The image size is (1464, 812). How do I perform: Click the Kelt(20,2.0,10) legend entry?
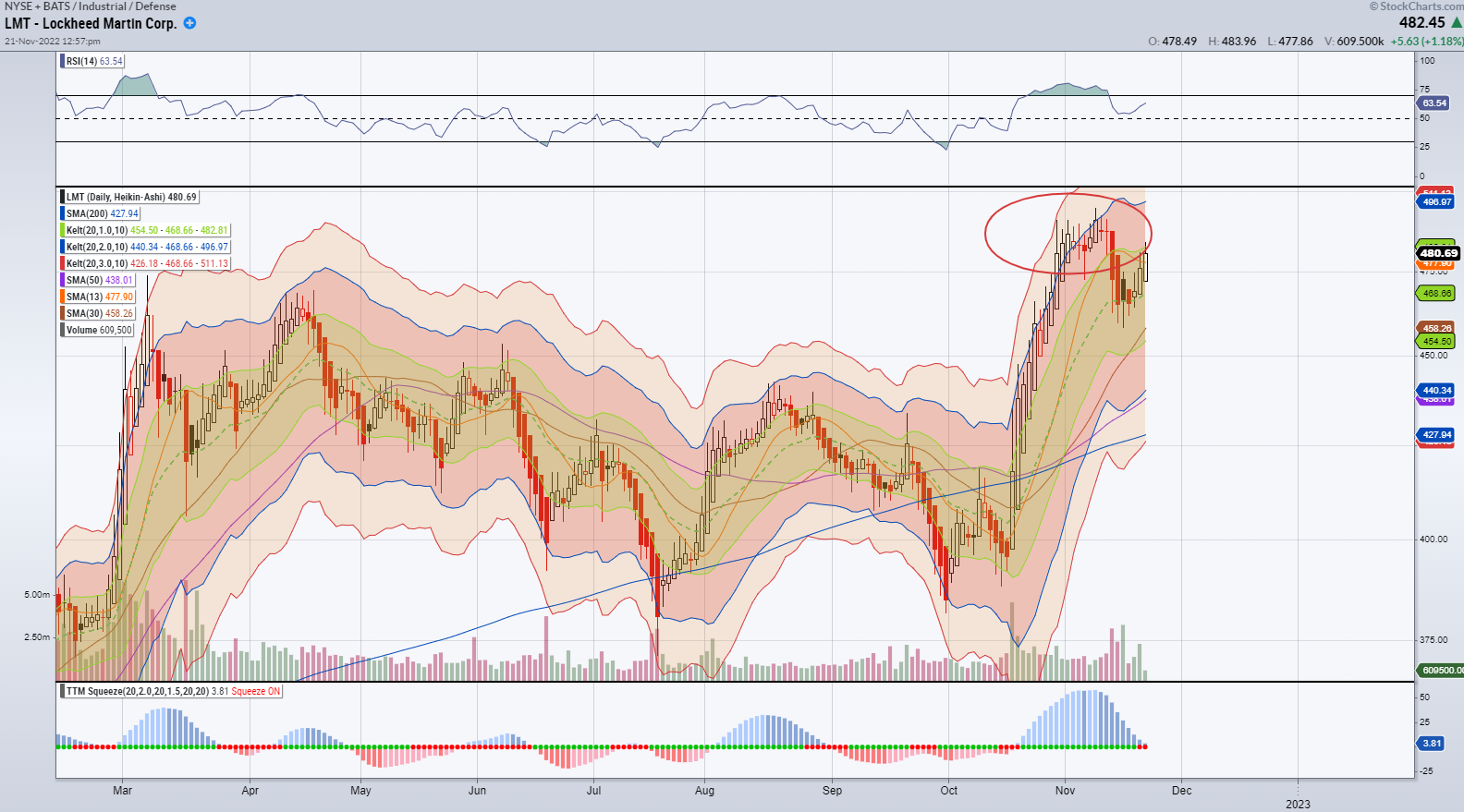click(x=146, y=247)
